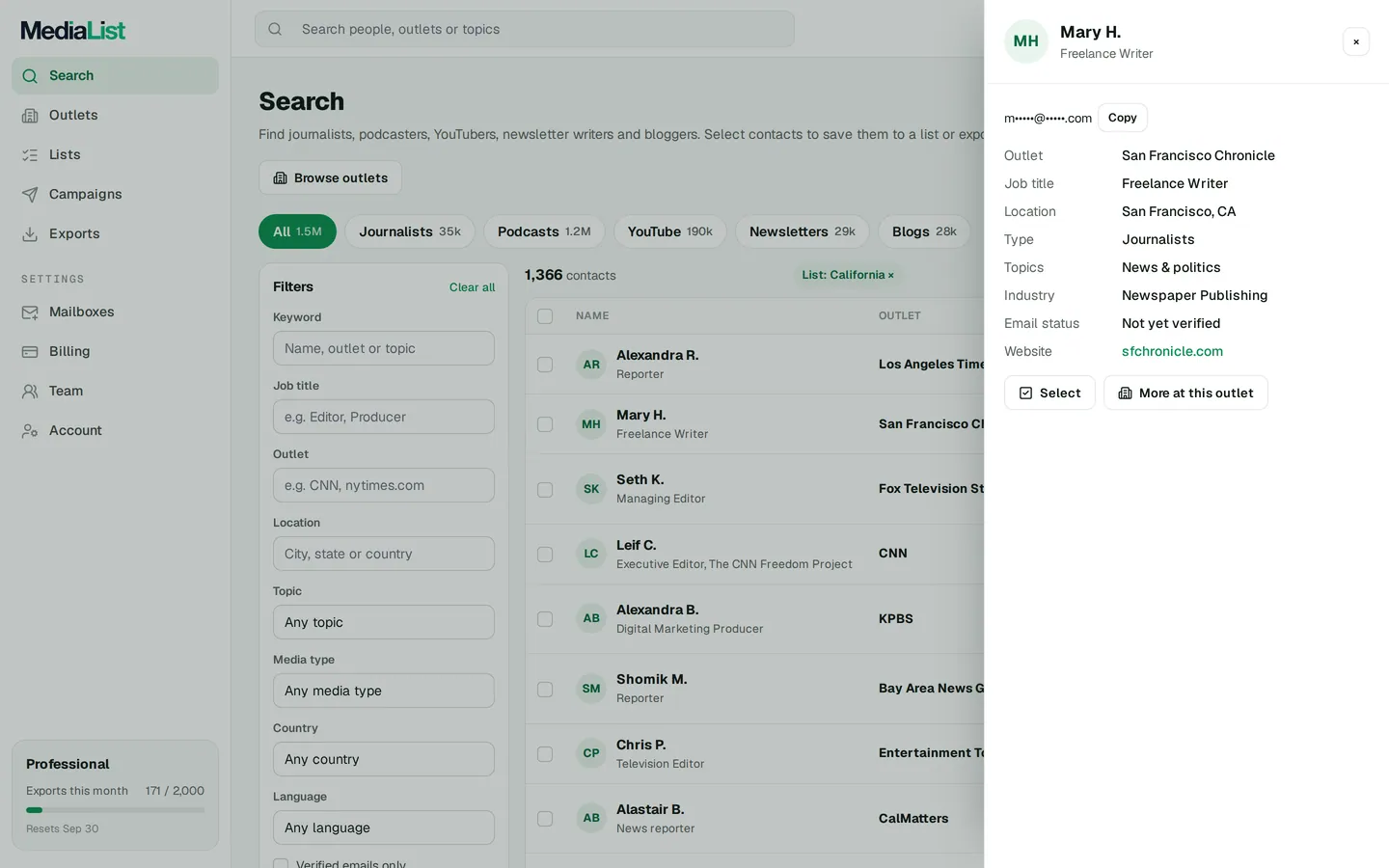Image resolution: width=1389 pixels, height=868 pixels.
Task: Check the box for Seth K.
Action: tap(545, 490)
